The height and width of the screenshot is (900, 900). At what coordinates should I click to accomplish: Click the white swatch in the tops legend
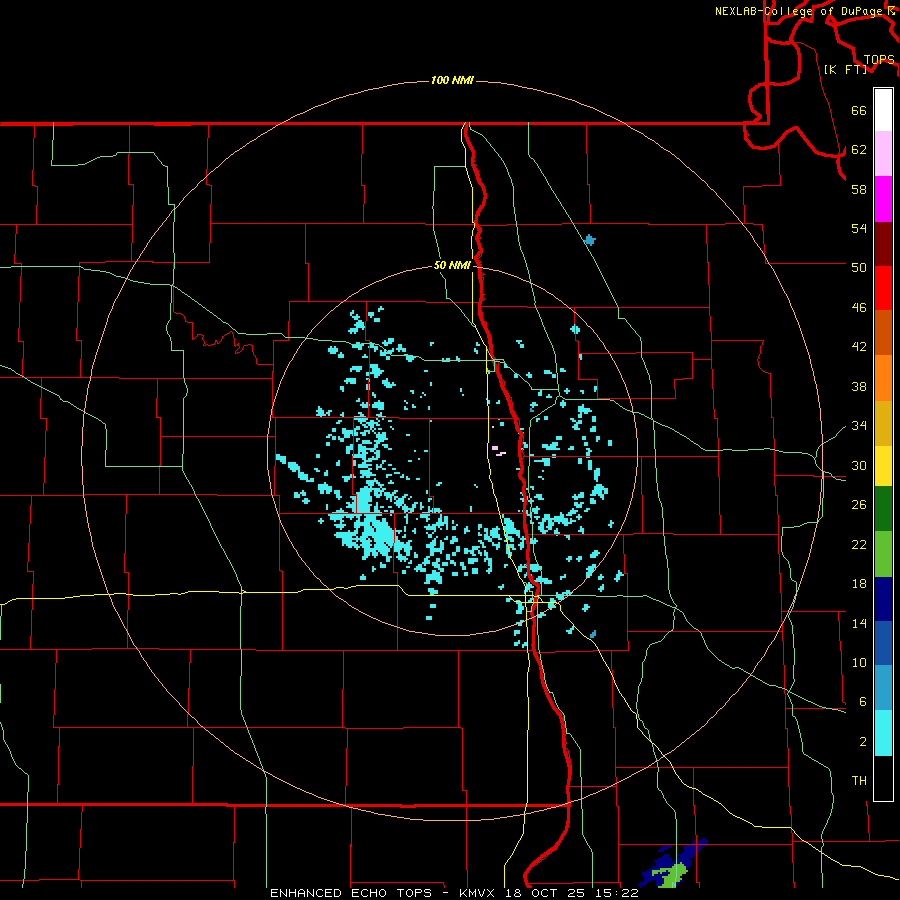(883, 110)
